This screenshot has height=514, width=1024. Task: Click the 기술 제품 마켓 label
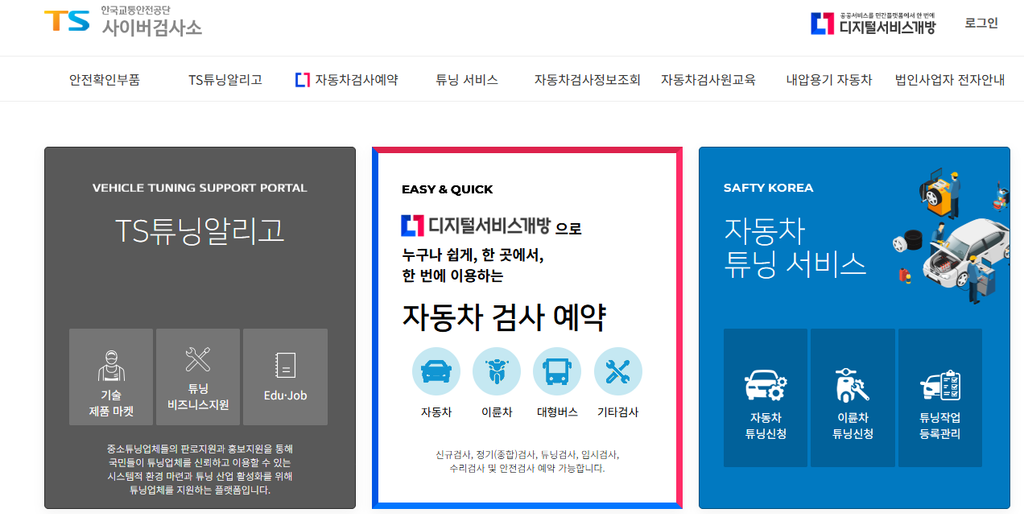(111, 403)
